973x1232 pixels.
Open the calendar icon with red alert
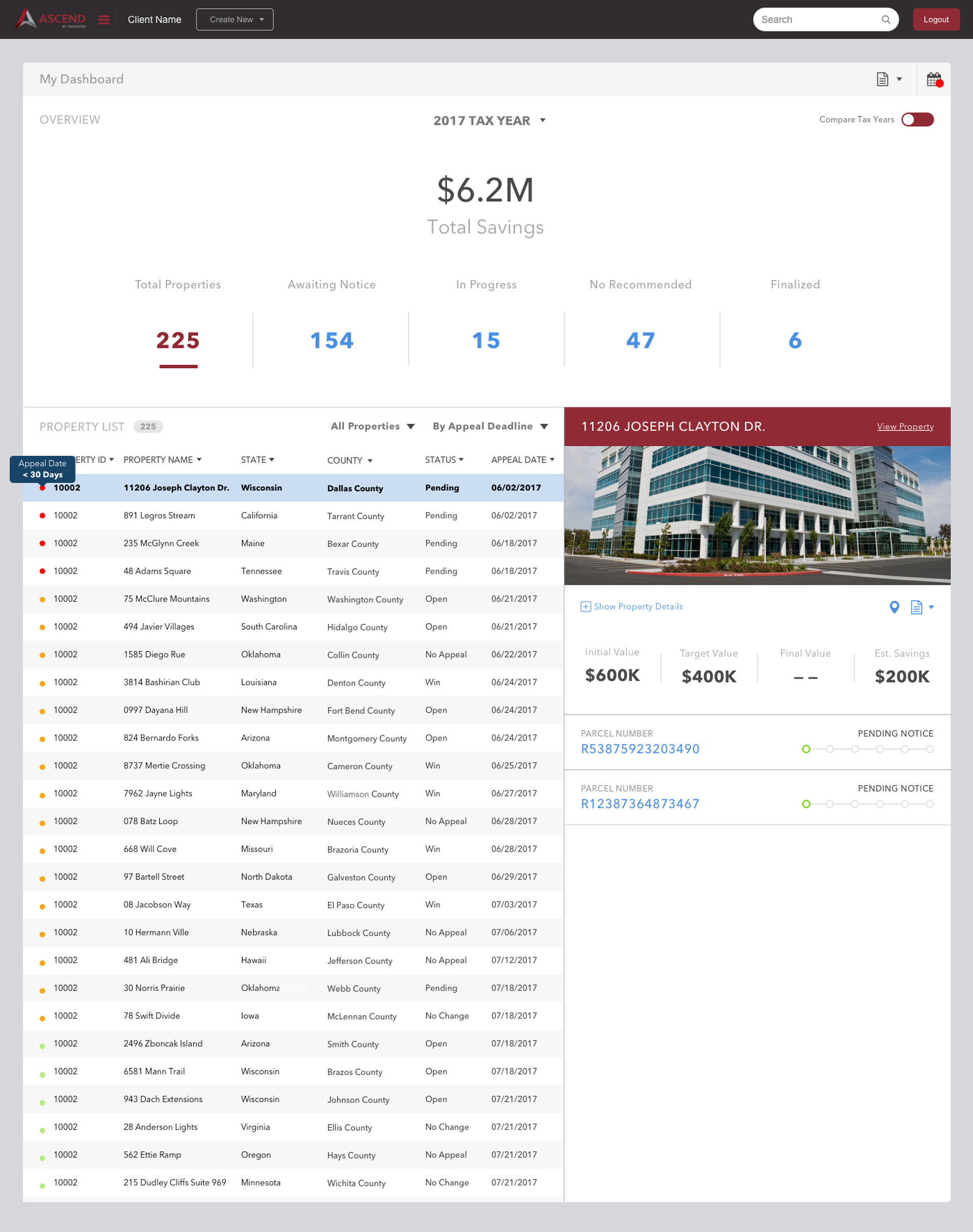click(x=934, y=79)
